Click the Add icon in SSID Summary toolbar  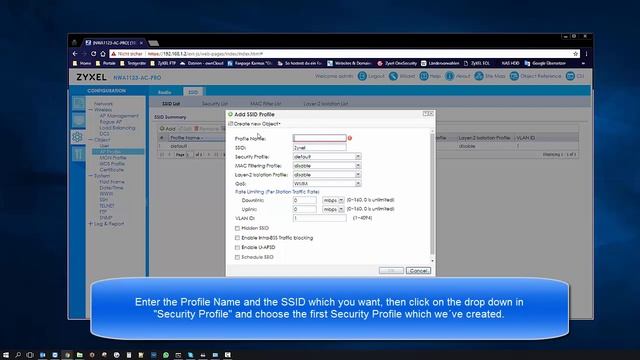[x=162, y=129]
